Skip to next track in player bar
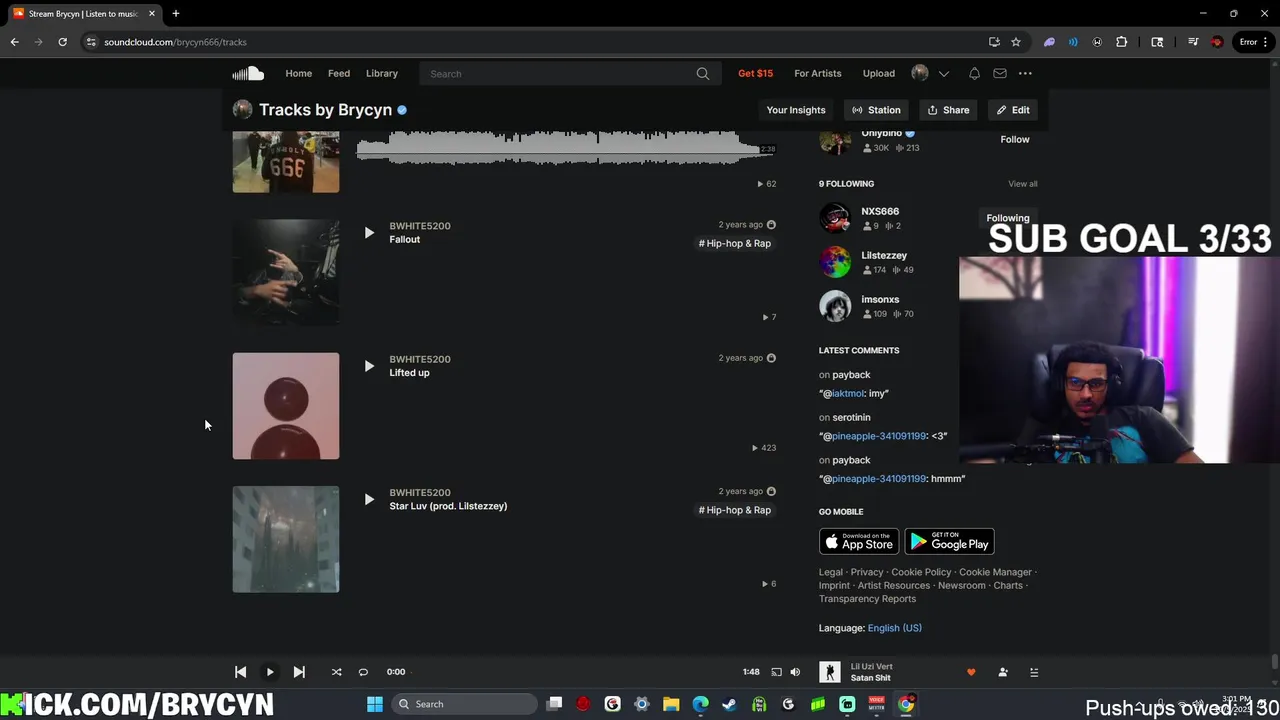Image resolution: width=1280 pixels, height=720 pixels. tap(299, 672)
